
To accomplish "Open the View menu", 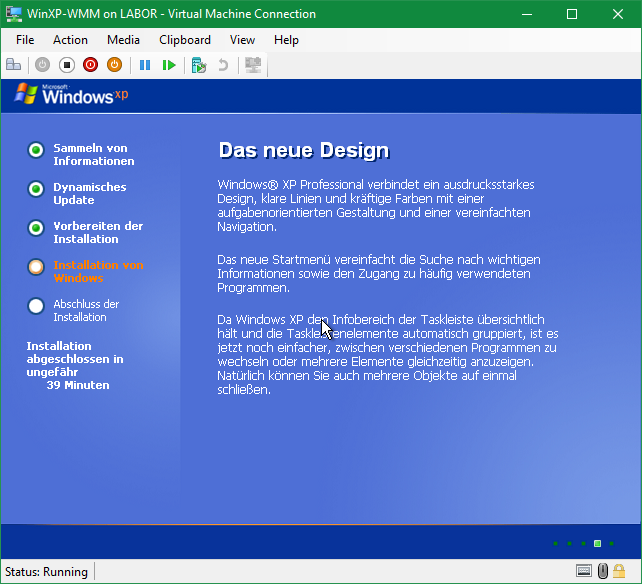I will [242, 40].
